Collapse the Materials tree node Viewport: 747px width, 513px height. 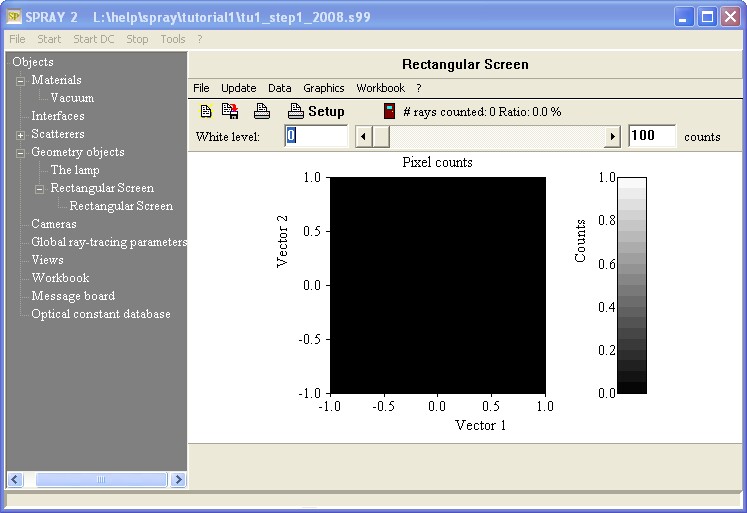tap(21, 81)
